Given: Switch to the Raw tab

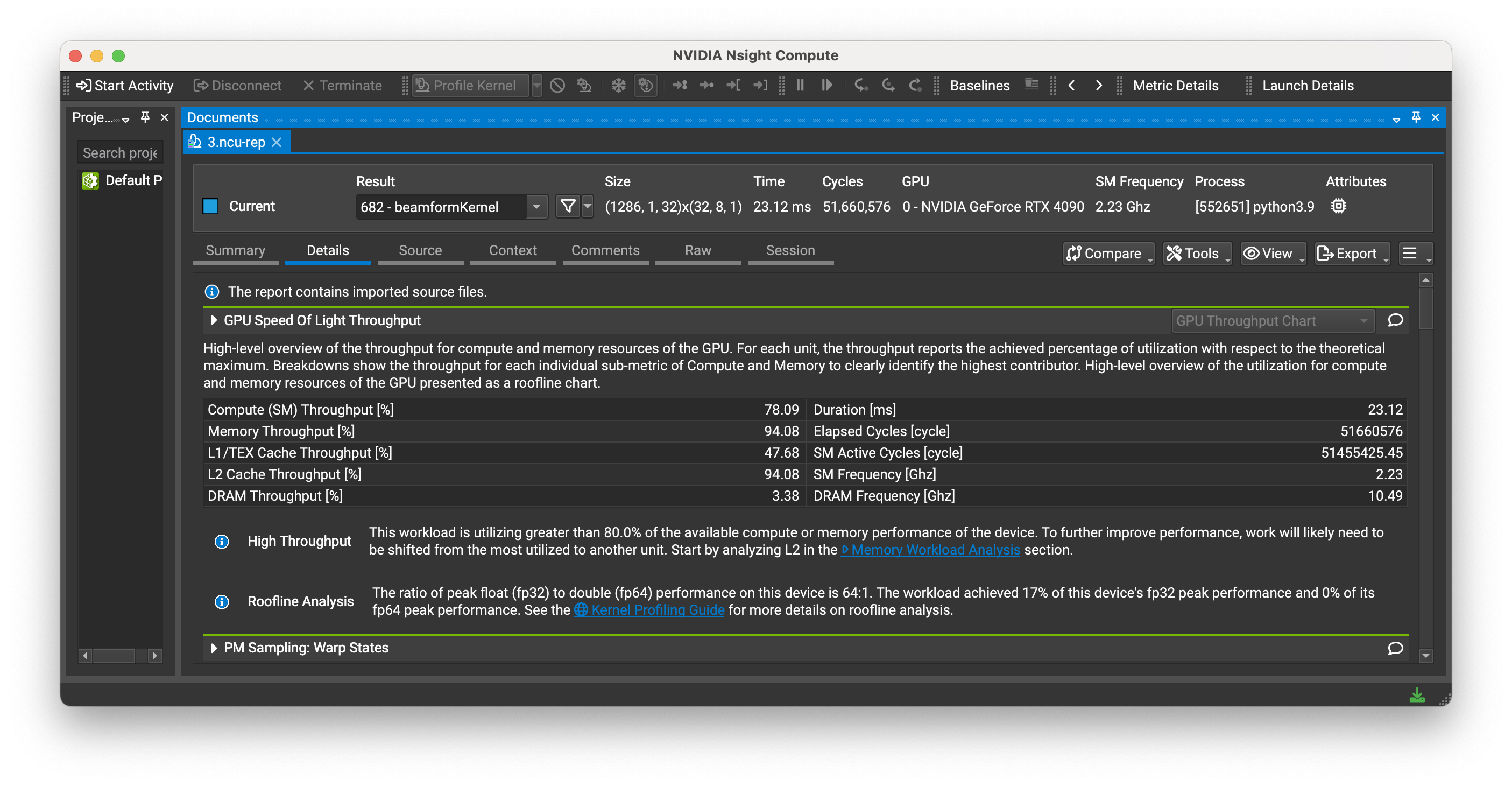Looking at the screenshot, I should coord(698,251).
